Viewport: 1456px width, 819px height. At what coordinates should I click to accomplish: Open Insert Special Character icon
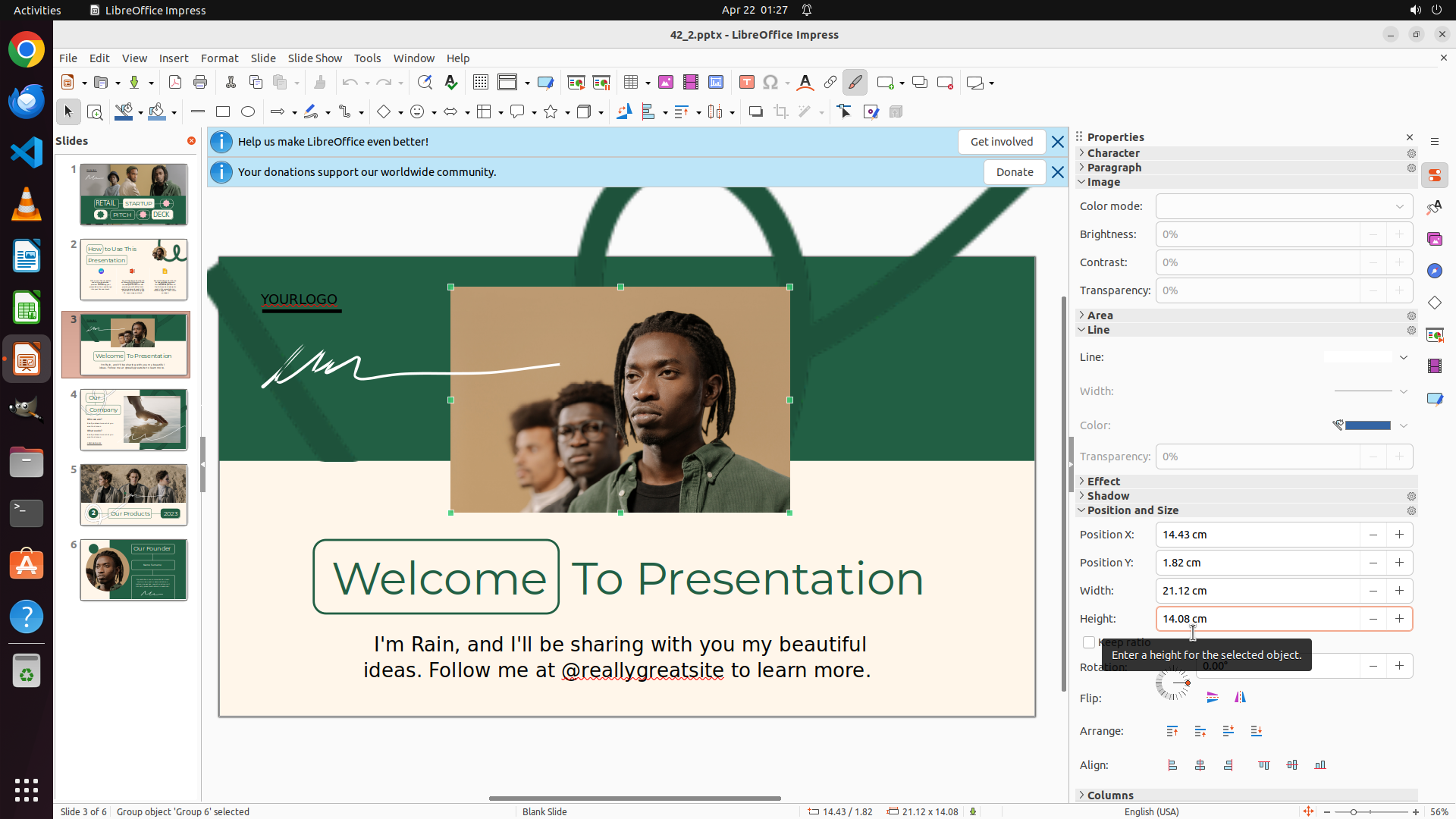point(770,83)
